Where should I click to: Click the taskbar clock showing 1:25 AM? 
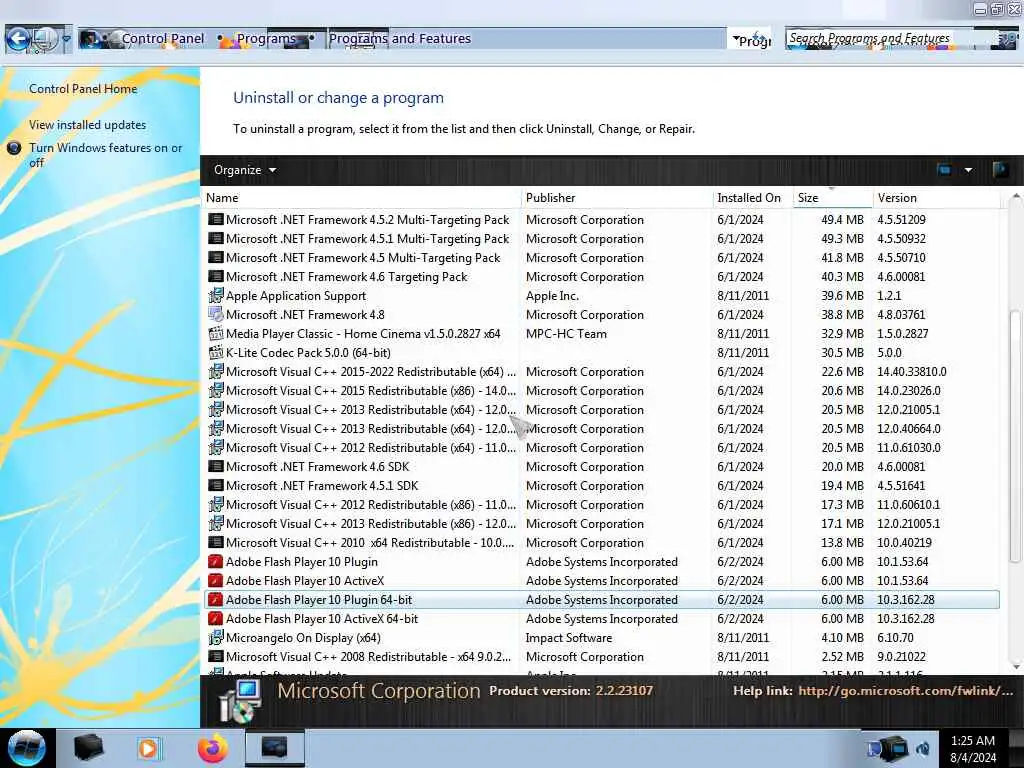click(972, 749)
